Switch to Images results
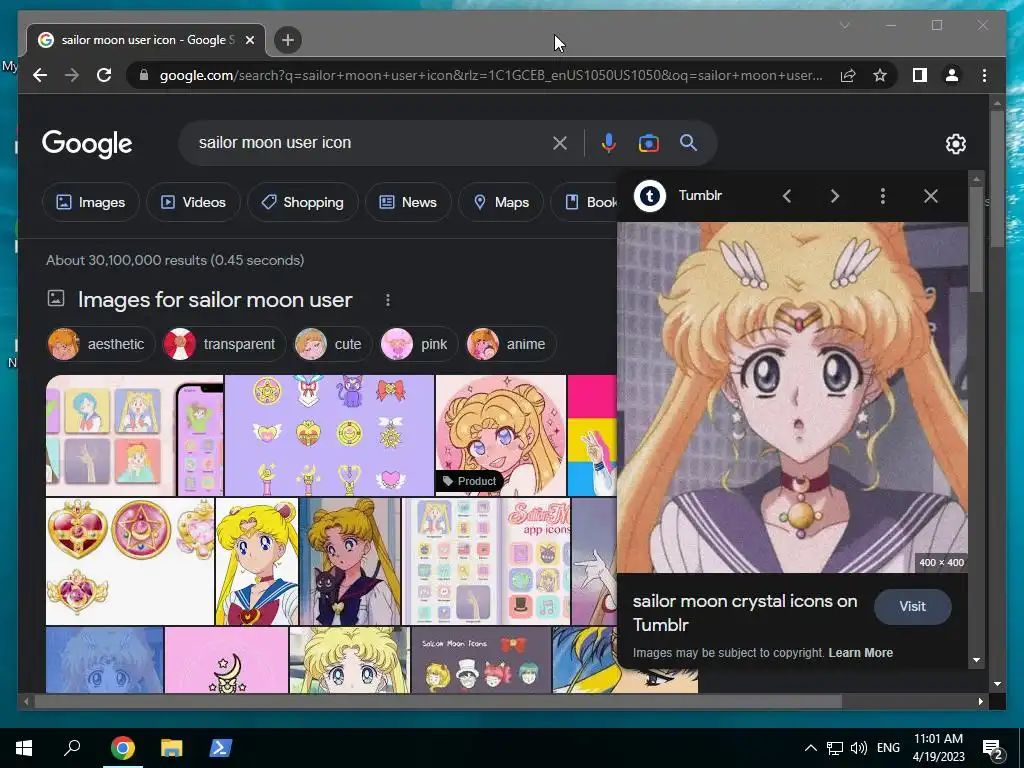 point(91,202)
